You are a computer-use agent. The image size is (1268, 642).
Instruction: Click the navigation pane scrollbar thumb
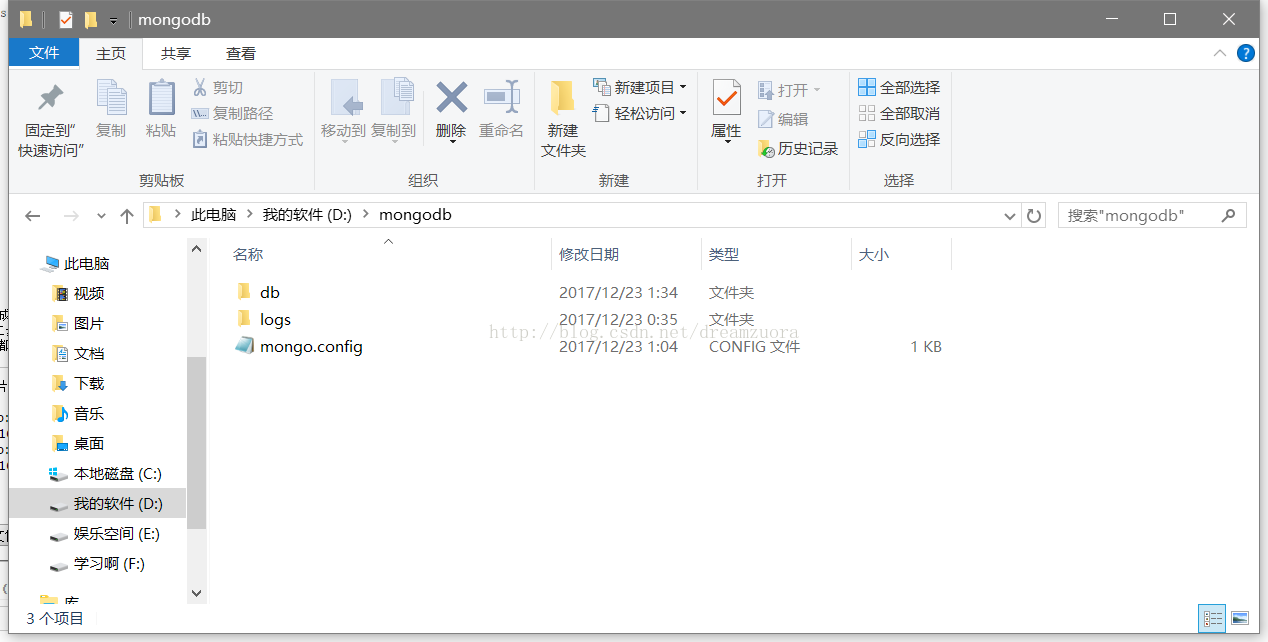pyautogui.click(x=196, y=442)
